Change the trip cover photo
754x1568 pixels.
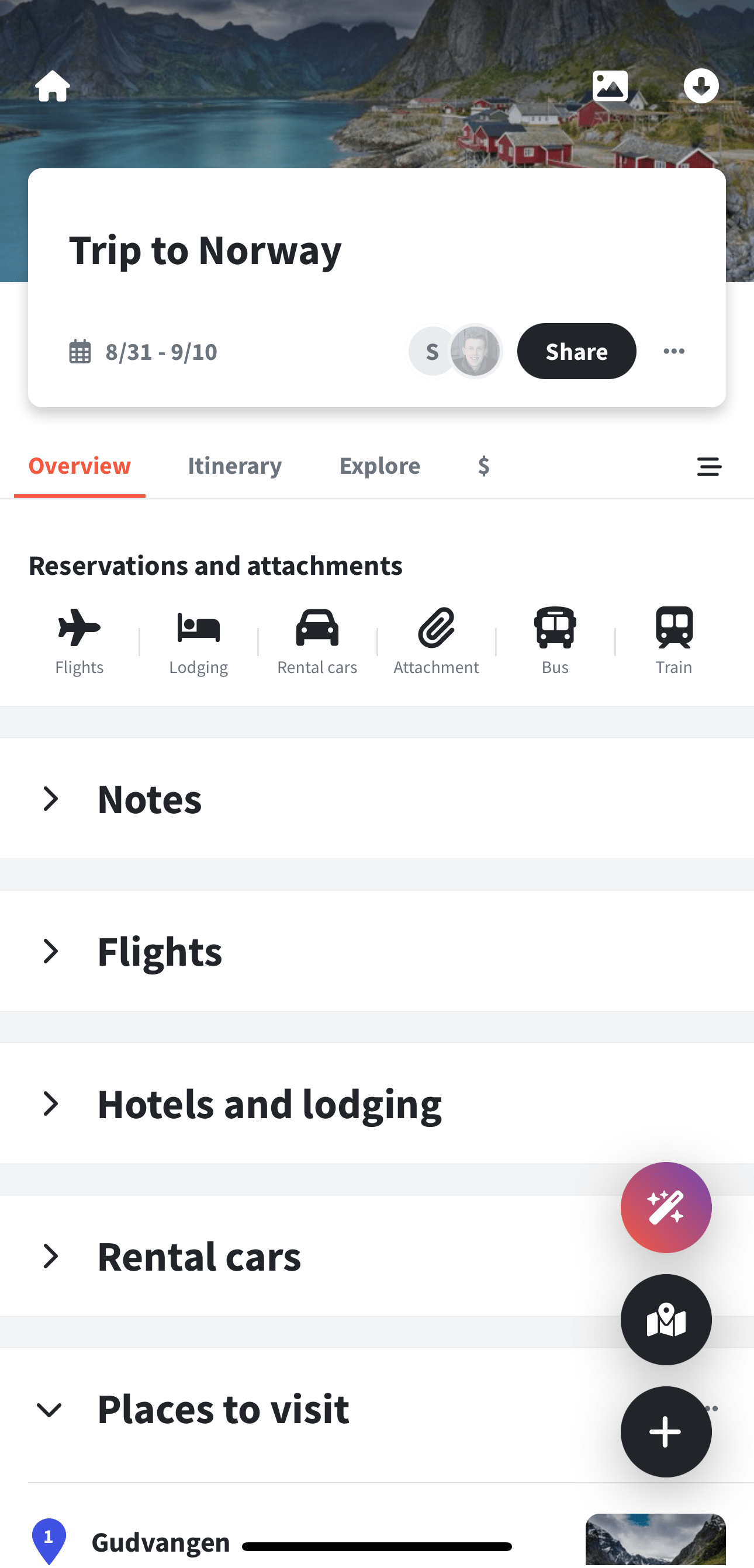coord(610,86)
